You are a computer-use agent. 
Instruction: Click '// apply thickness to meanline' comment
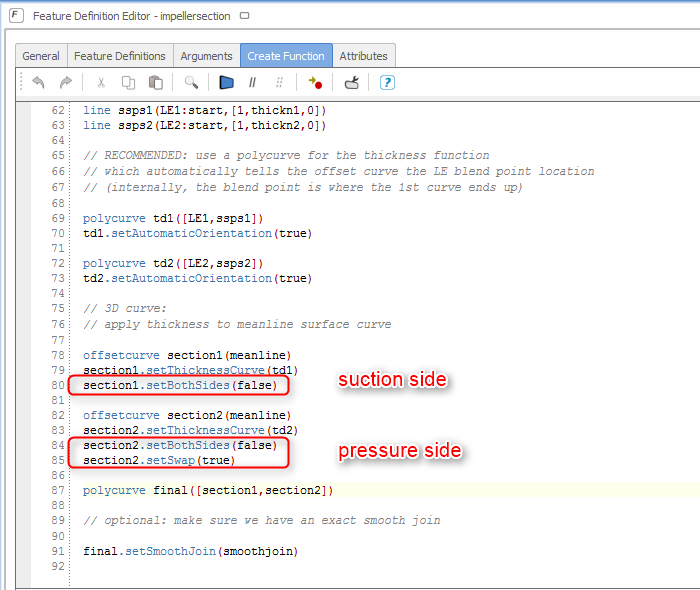(x=237, y=324)
